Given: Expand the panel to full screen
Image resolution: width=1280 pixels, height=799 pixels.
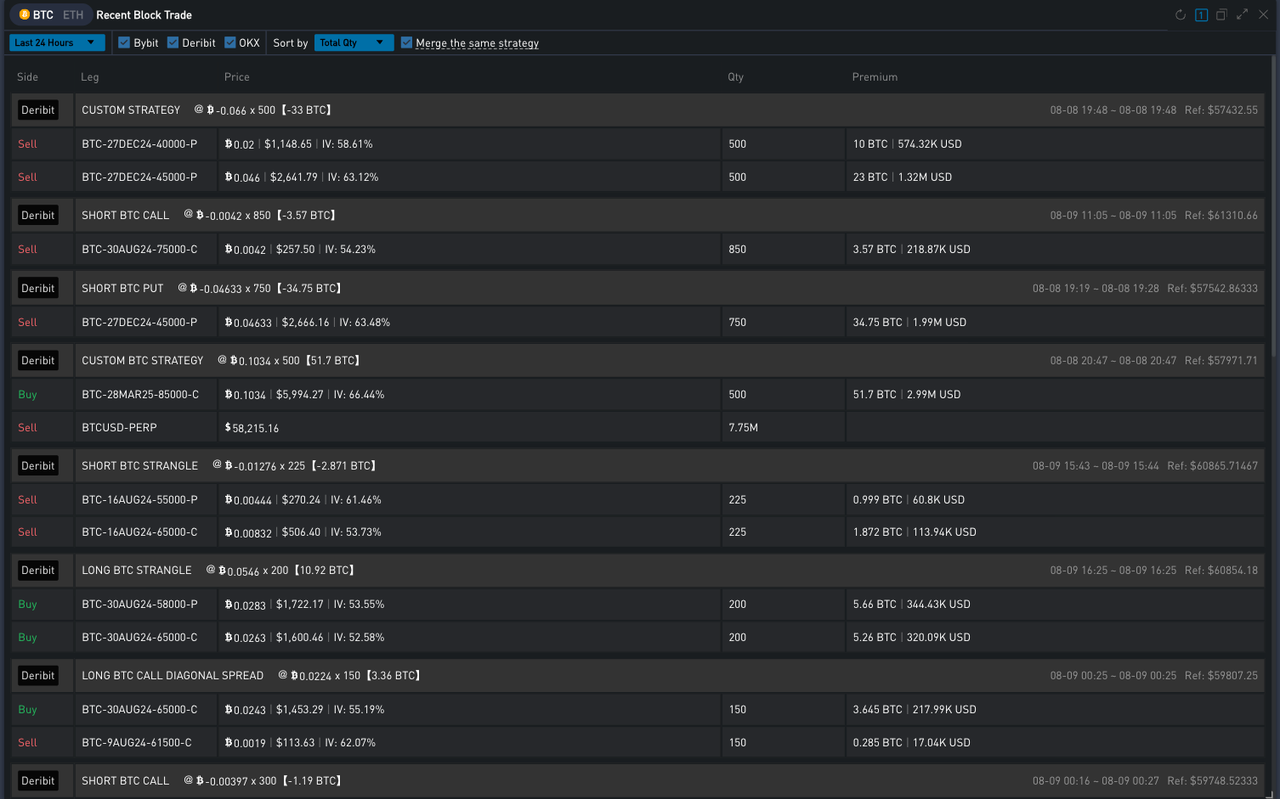Looking at the screenshot, I should tap(1242, 15).
